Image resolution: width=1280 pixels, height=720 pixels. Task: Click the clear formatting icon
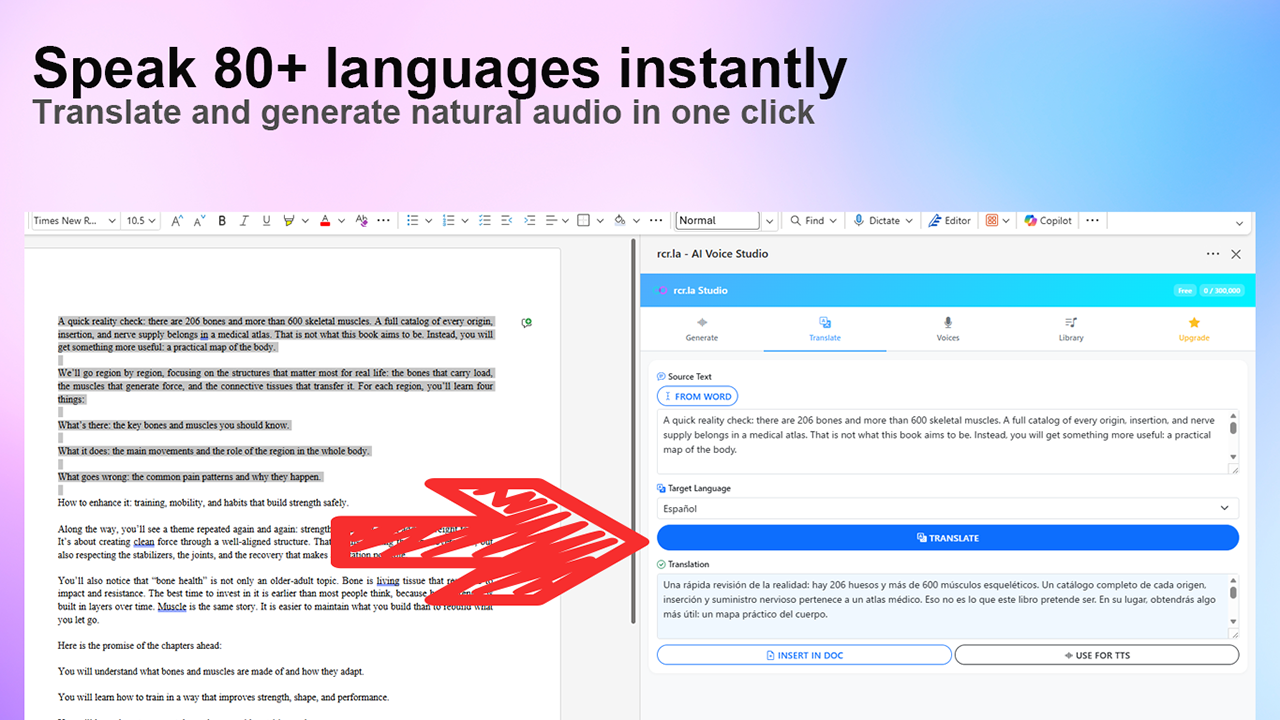point(361,221)
